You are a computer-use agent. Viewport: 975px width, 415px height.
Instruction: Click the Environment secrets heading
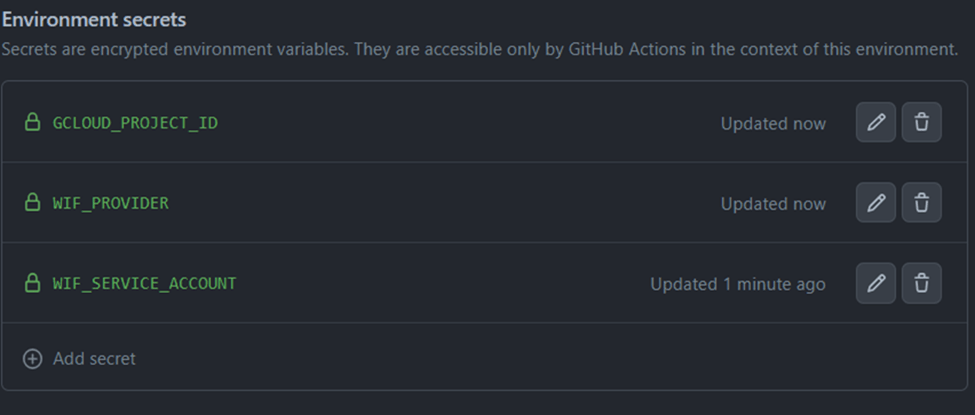click(94, 20)
